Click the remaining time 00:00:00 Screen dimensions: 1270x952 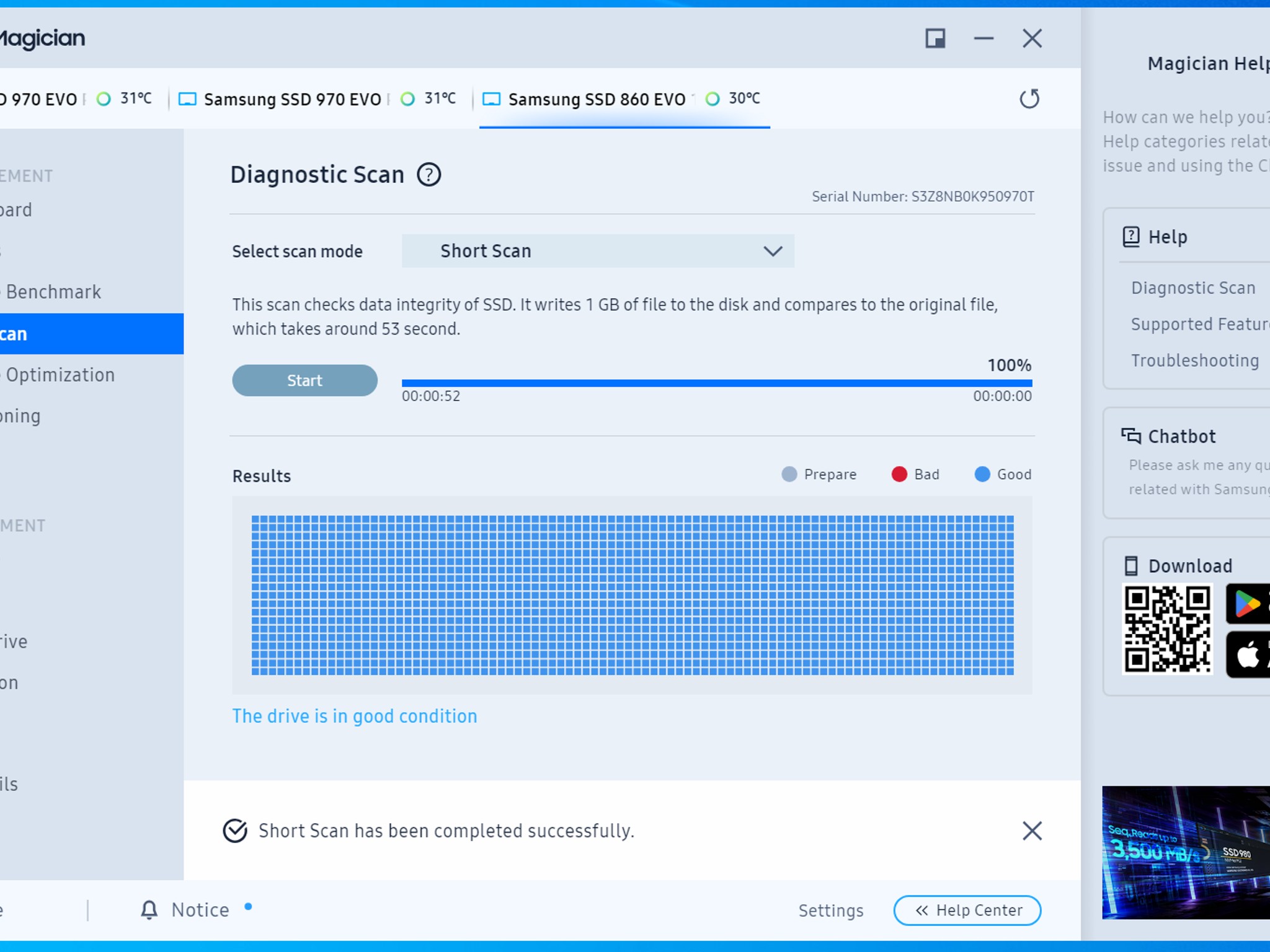click(1003, 397)
